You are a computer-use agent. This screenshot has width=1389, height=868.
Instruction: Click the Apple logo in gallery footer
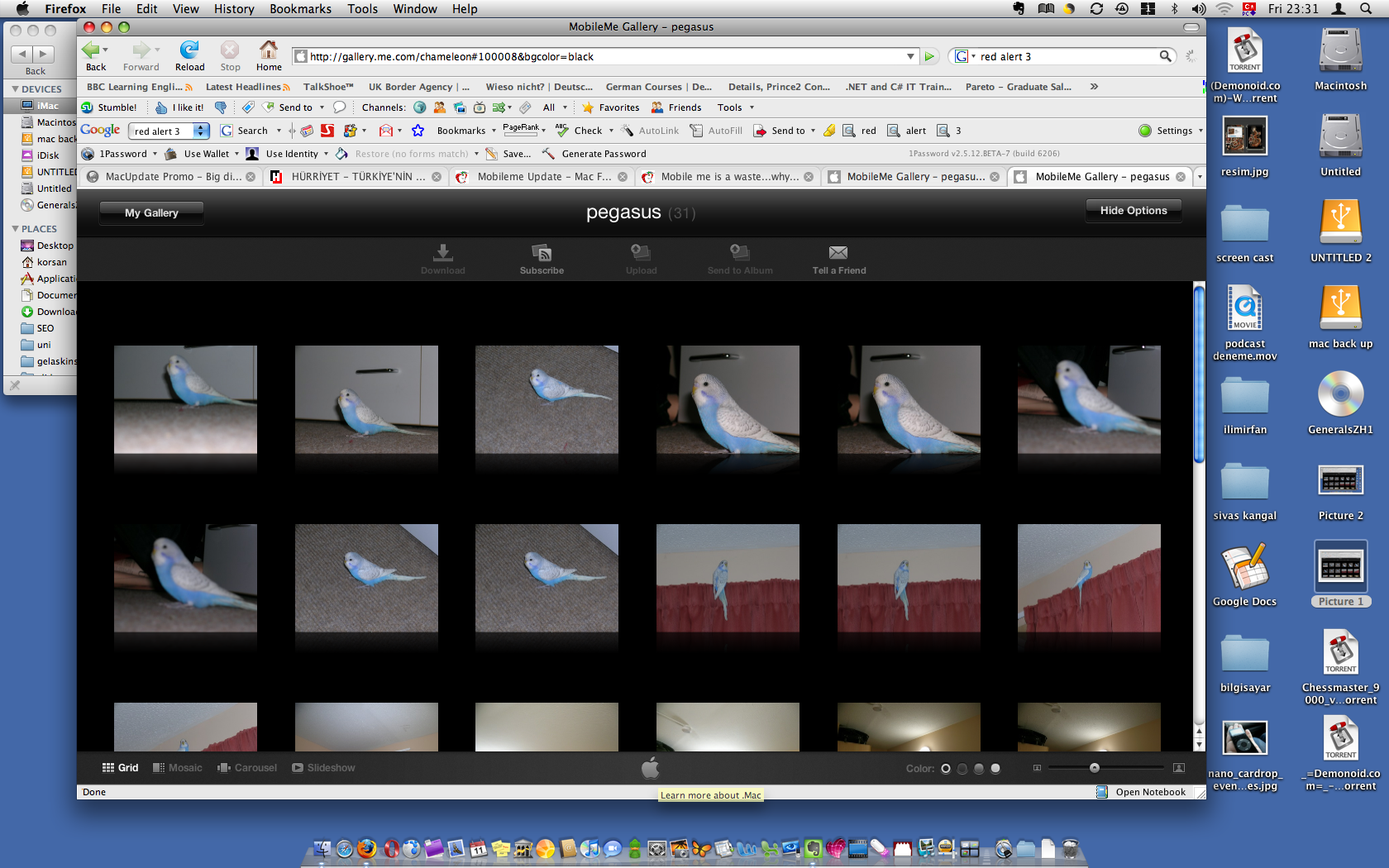pos(651,768)
